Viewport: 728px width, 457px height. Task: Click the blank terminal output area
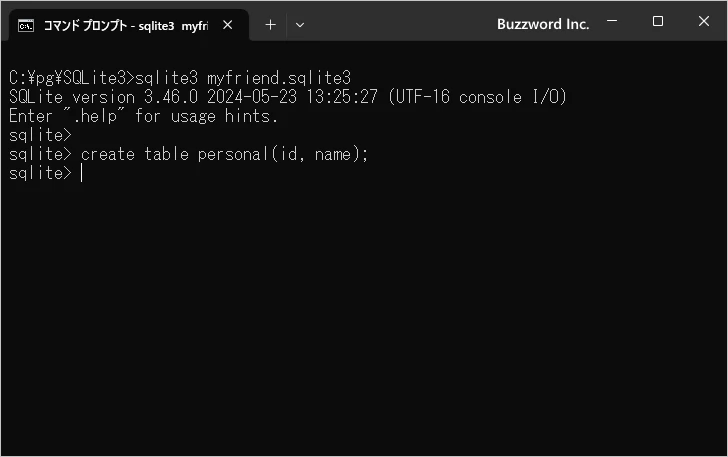pyautogui.click(x=364, y=316)
